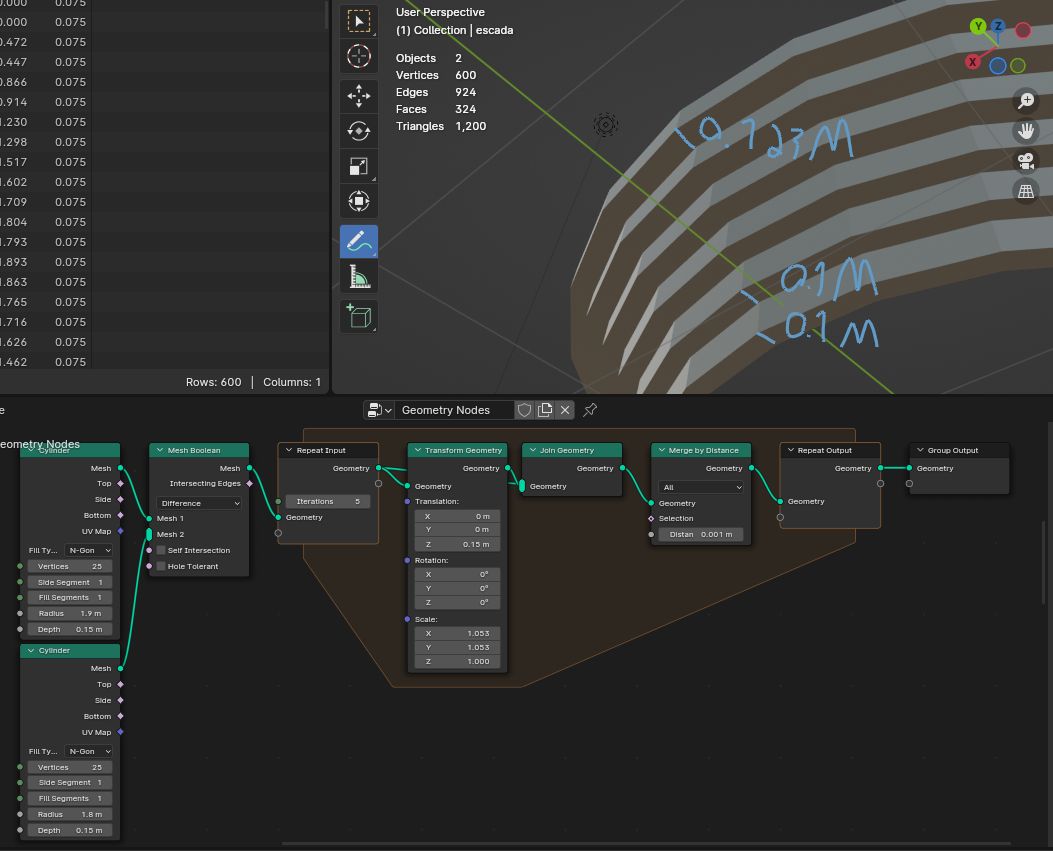This screenshot has height=851, width=1053.
Task: Open the node tree browse icon
Action: [379, 410]
